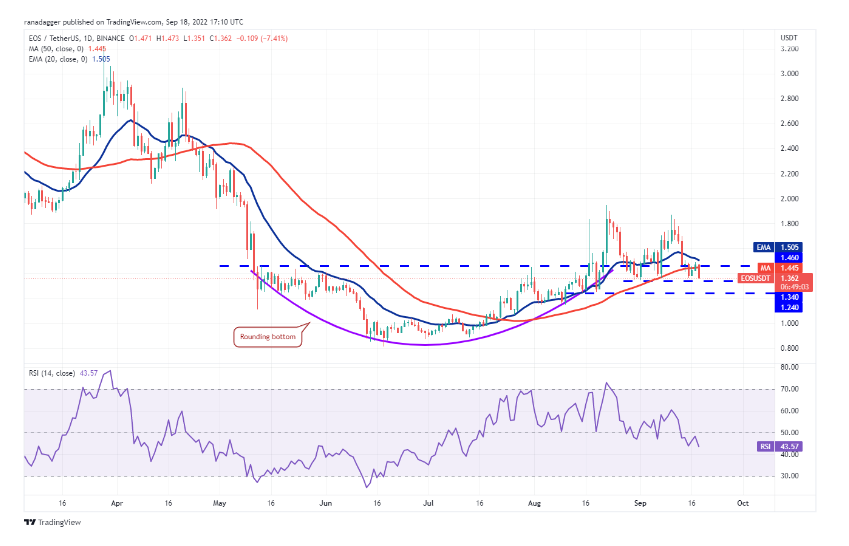Click the May label on time axis
This screenshot has height=546, width=849.
point(219,503)
